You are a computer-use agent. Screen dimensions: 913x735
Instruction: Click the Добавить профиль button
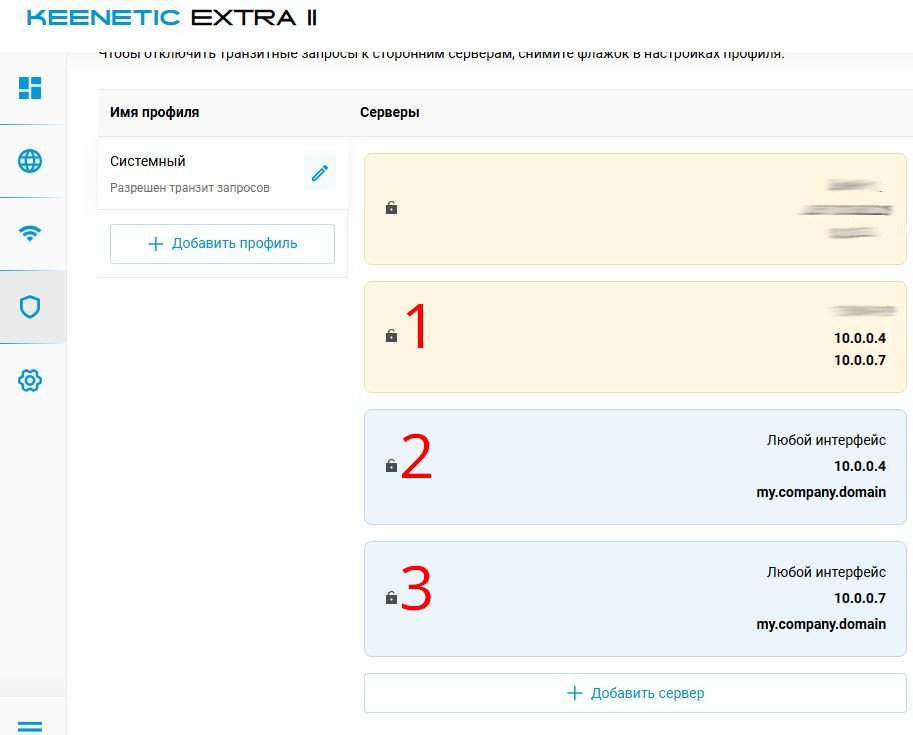pos(222,243)
